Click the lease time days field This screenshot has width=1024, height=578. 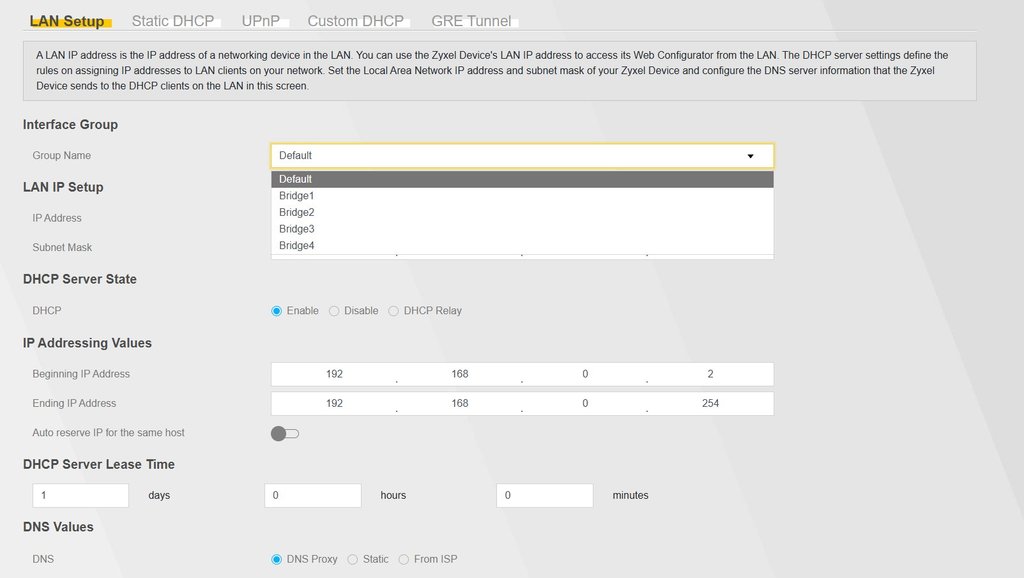click(80, 495)
